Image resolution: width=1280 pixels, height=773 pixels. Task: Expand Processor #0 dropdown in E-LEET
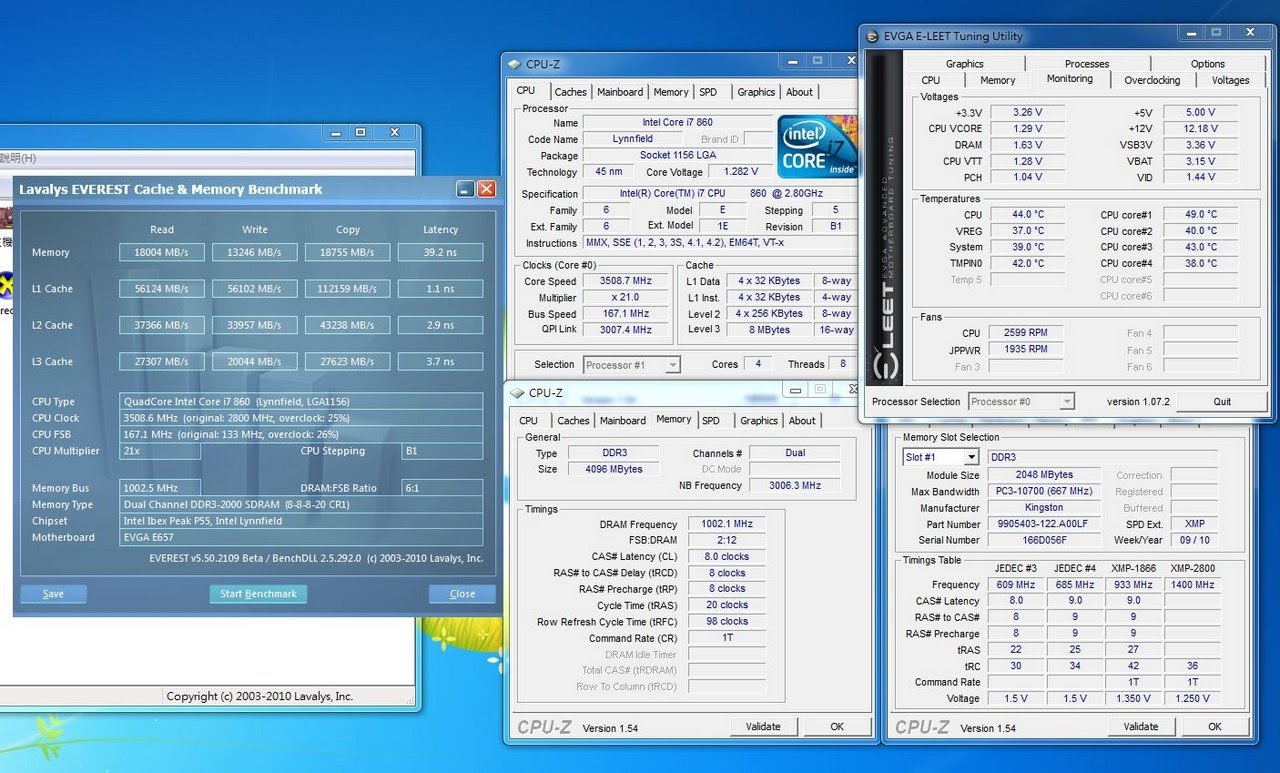(1066, 402)
